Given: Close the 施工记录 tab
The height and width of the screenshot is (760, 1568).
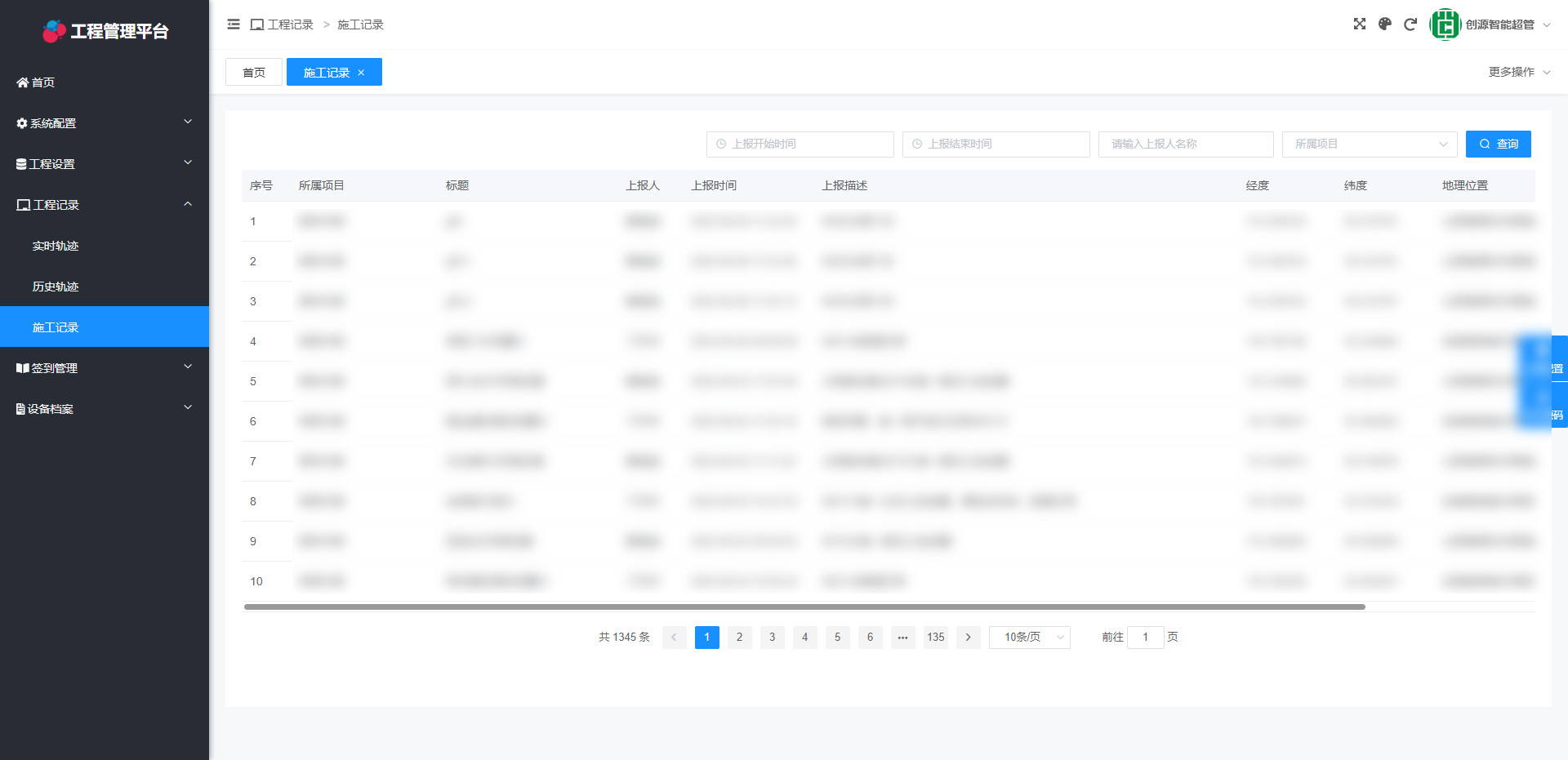Looking at the screenshot, I should 361,73.
